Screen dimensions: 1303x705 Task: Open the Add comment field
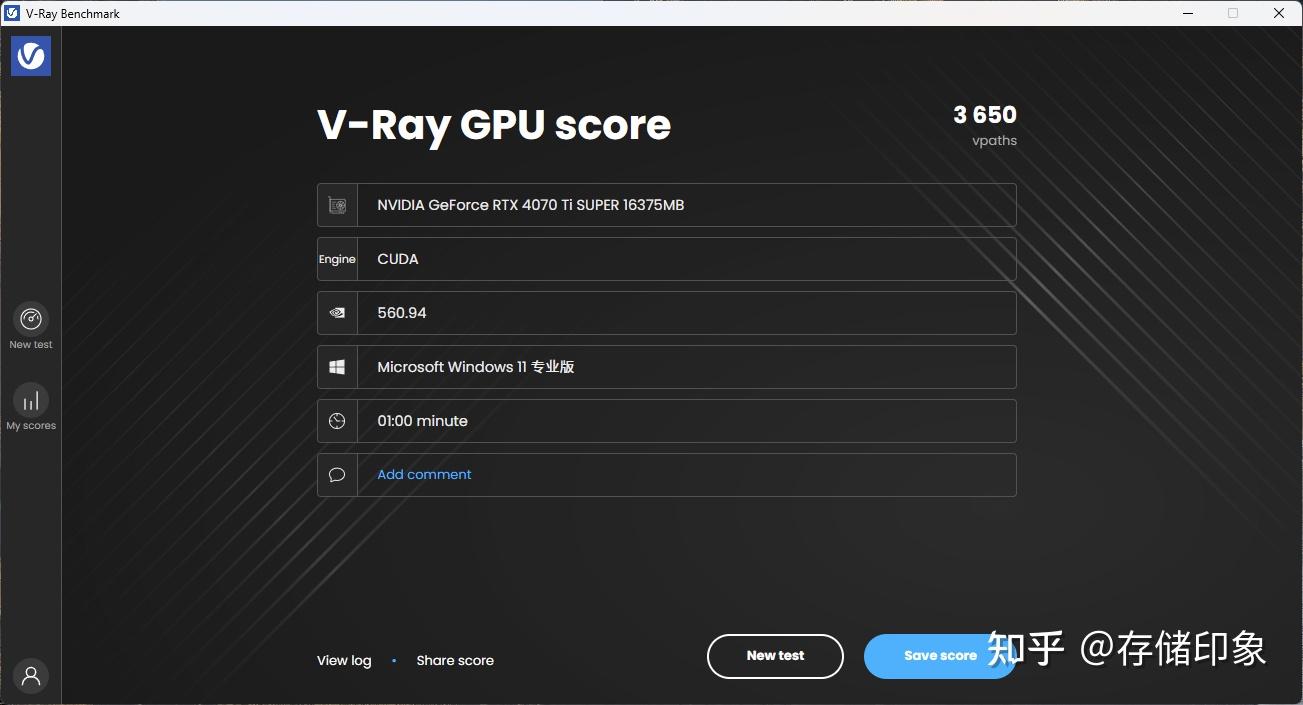[423, 474]
